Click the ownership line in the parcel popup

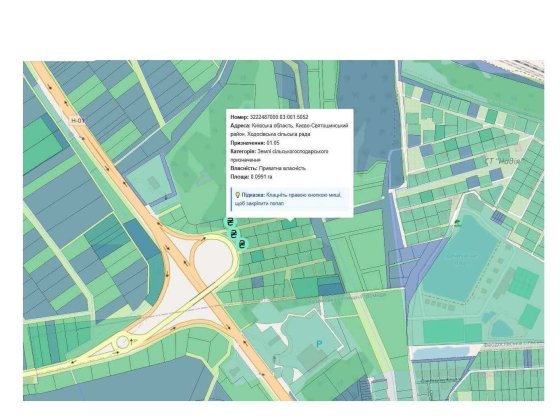(x=268, y=168)
